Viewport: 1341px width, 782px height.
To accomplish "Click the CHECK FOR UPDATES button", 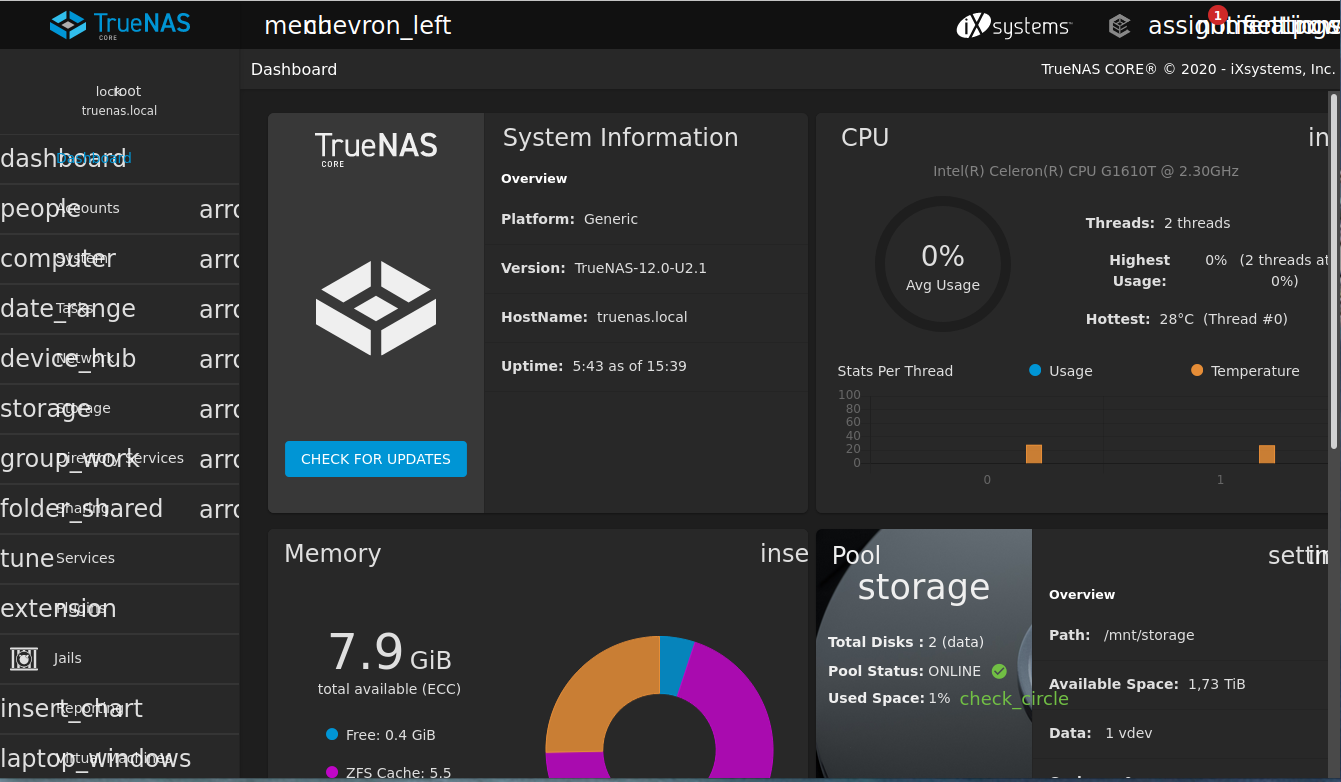I will tap(376, 459).
